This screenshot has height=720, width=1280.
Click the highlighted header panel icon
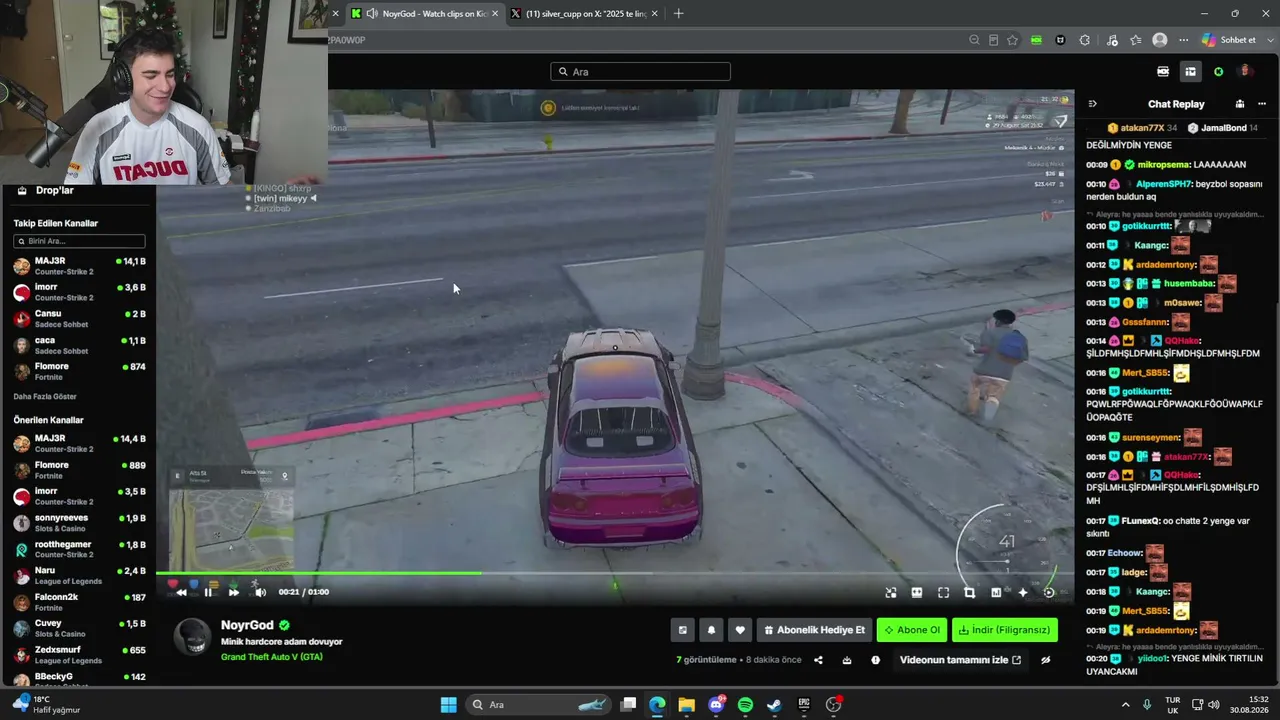coord(1190,72)
